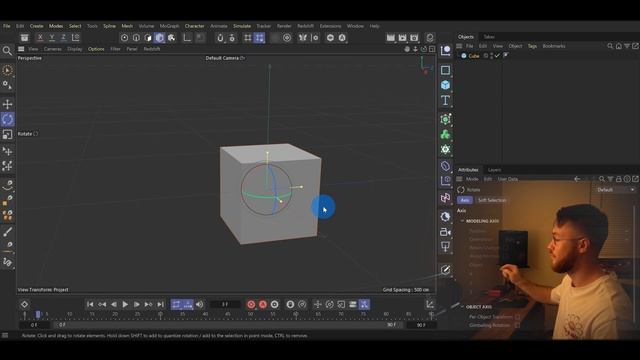
Task: Select the Live Selection tool icon
Action: pos(7,71)
